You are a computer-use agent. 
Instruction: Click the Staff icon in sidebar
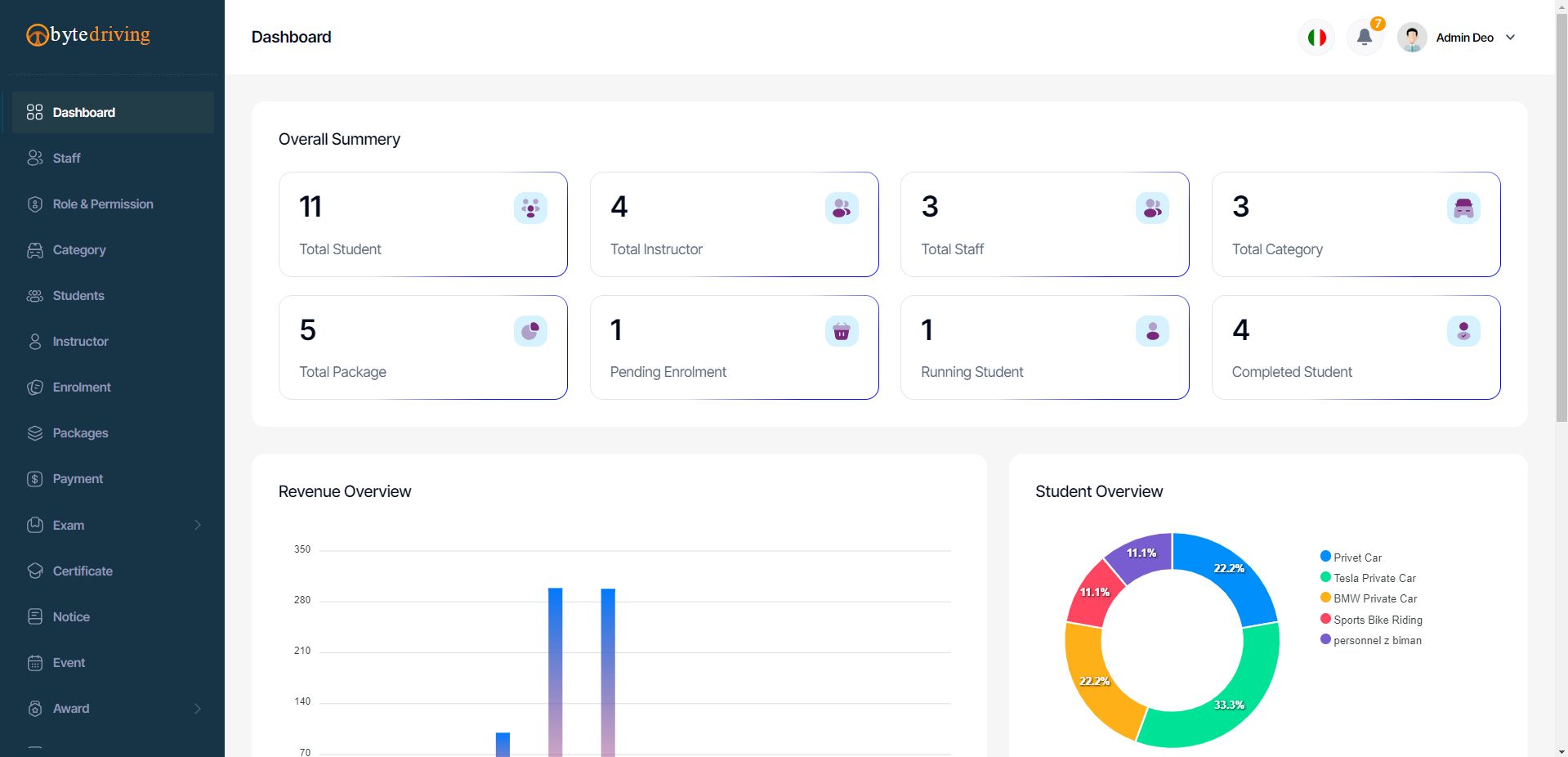tap(34, 158)
